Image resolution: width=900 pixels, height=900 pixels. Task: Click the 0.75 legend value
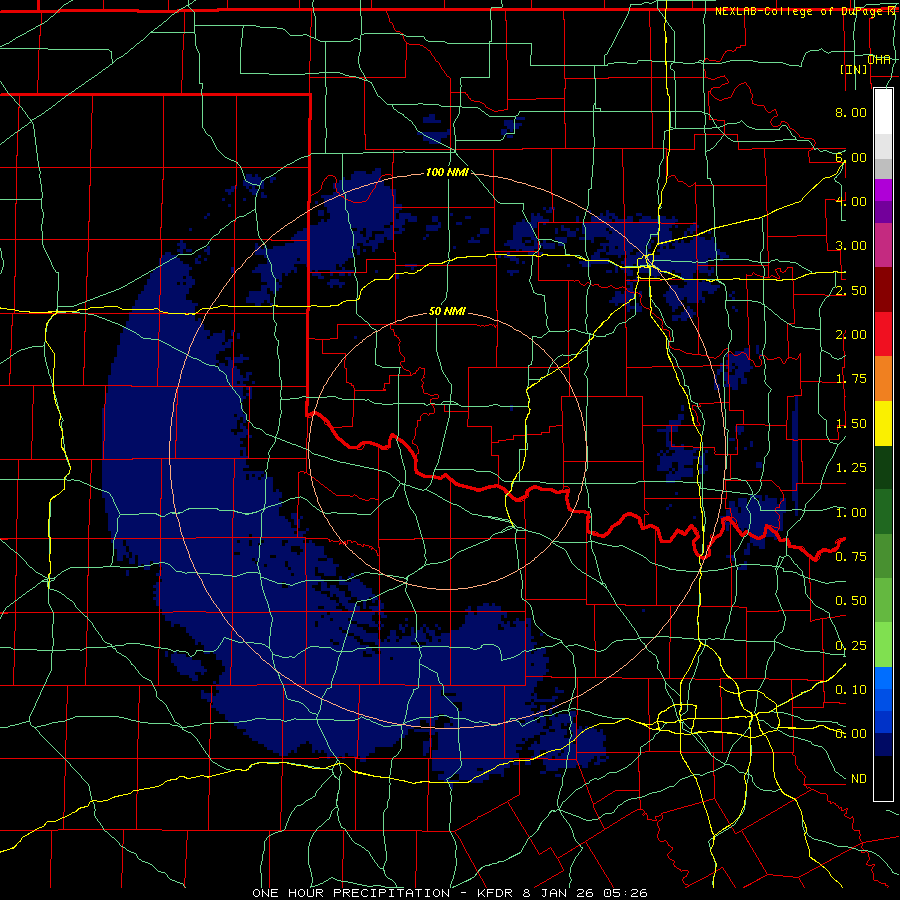pos(851,557)
